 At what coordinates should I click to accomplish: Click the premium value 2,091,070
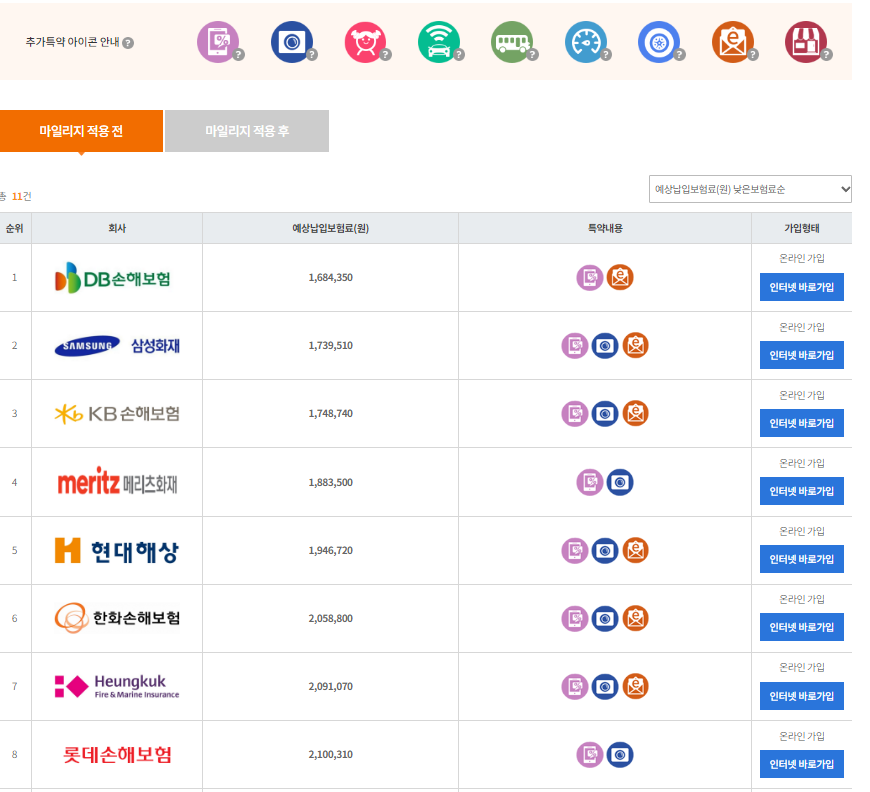pos(331,687)
